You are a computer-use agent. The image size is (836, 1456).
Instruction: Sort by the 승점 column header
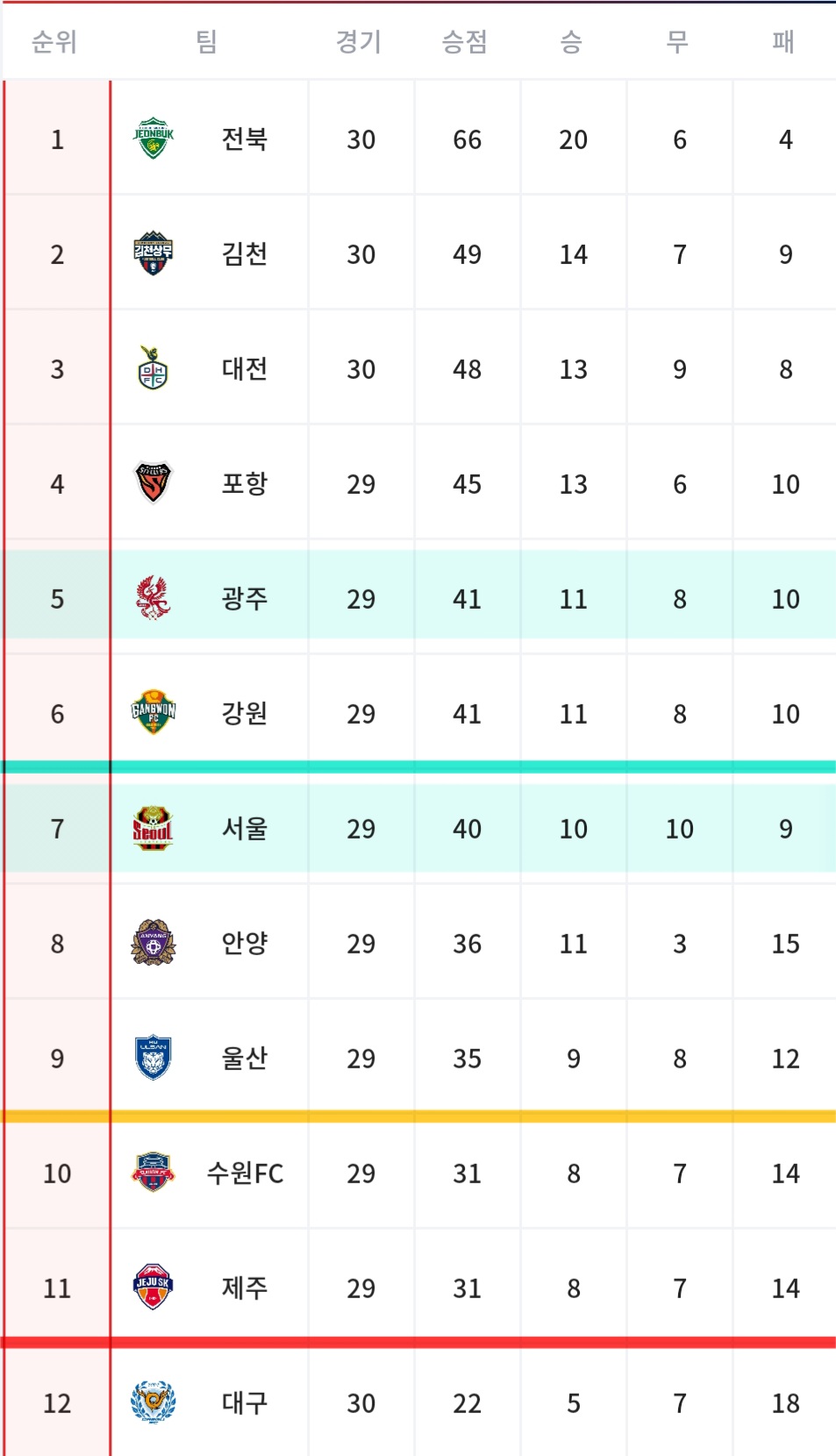pyautogui.click(x=465, y=41)
